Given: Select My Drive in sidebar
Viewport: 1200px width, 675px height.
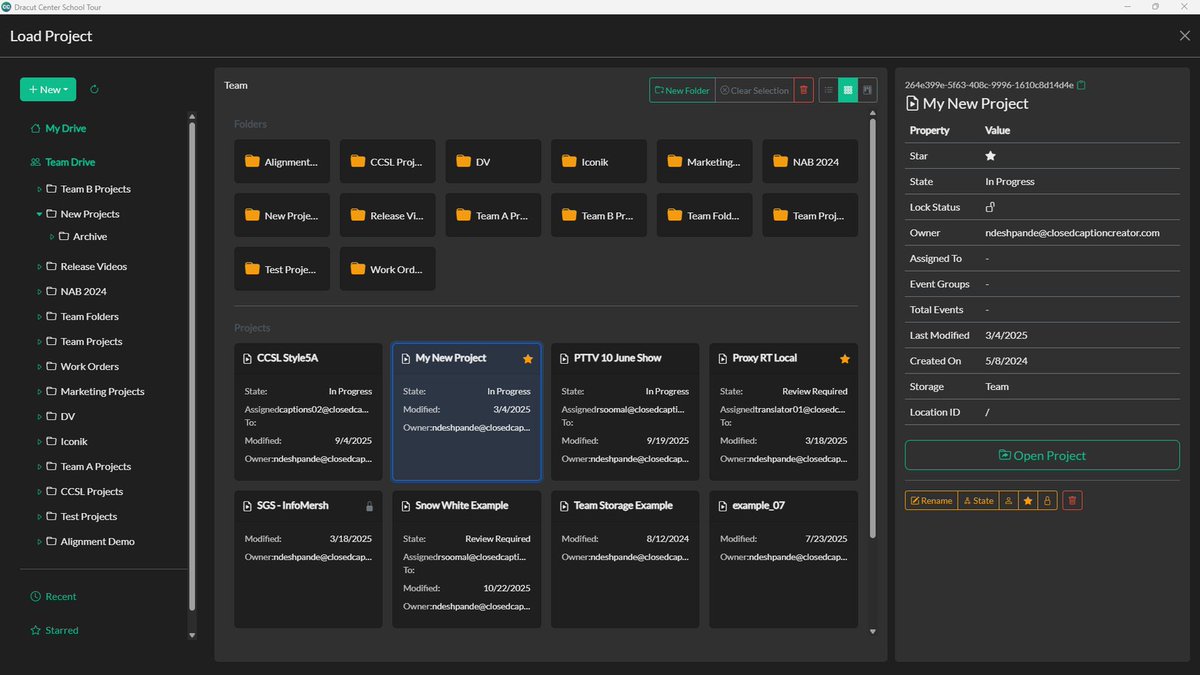Looking at the screenshot, I should point(58,129).
